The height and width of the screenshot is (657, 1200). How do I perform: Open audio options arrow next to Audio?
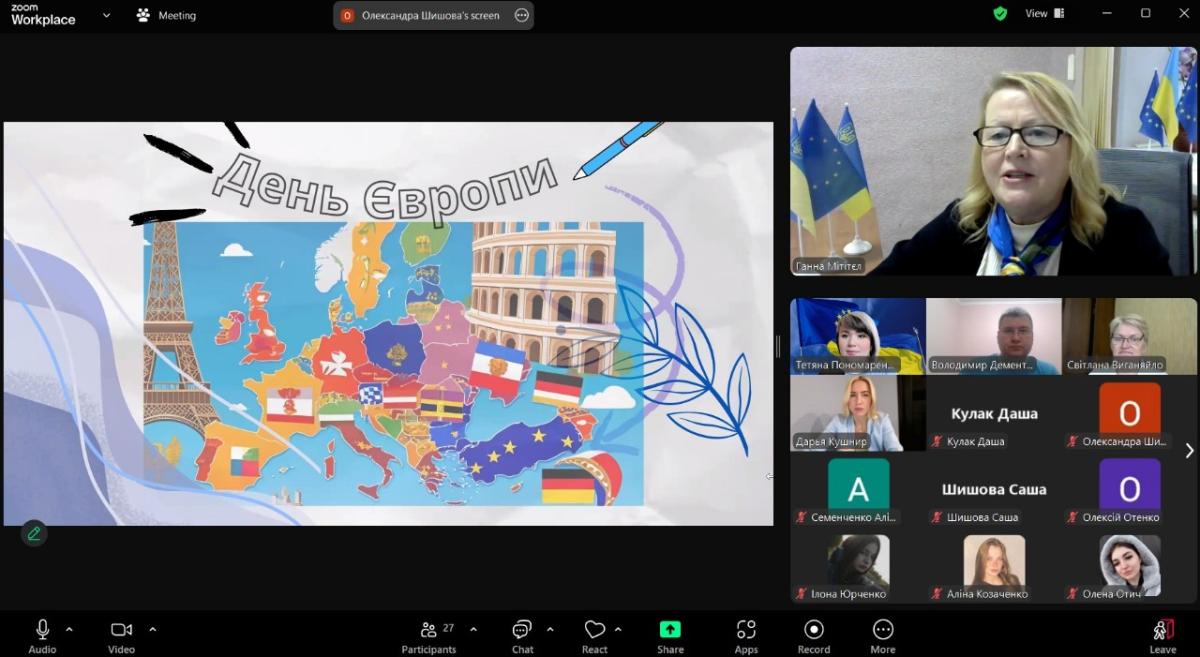[69, 629]
